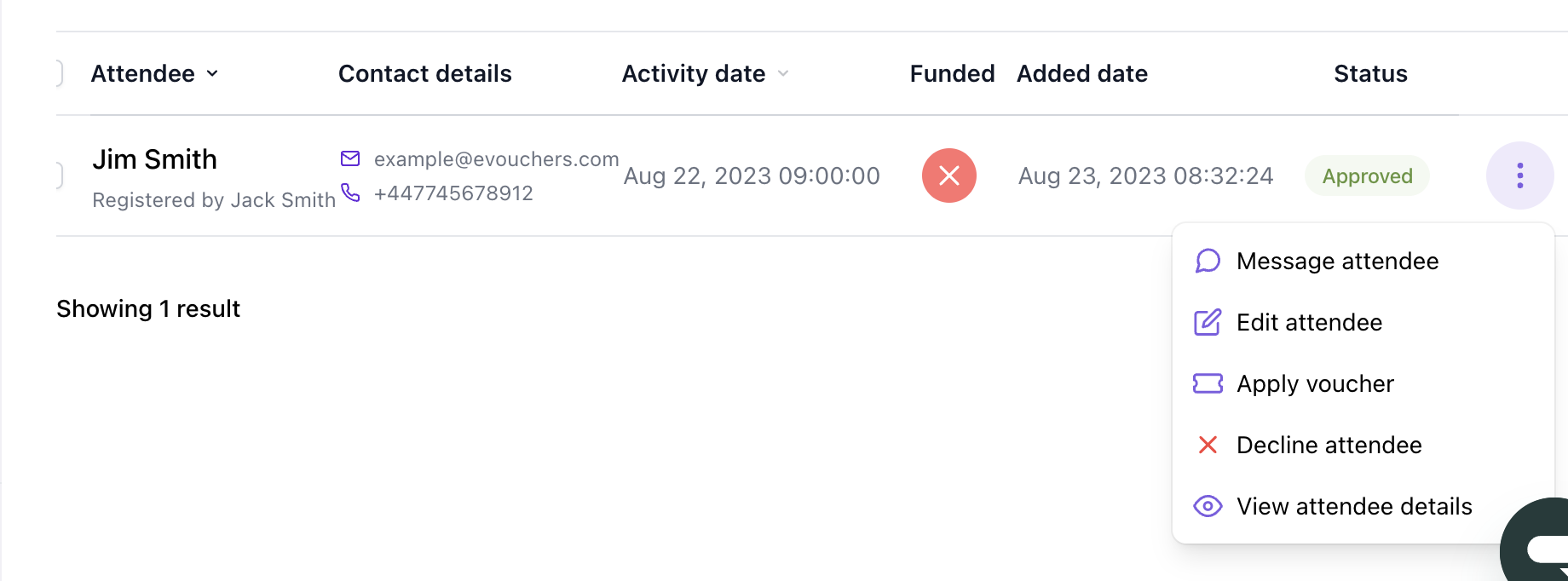1568x581 pixels.
Task: Click the speech bubble message icon
Action: (x=1208, y=261)
